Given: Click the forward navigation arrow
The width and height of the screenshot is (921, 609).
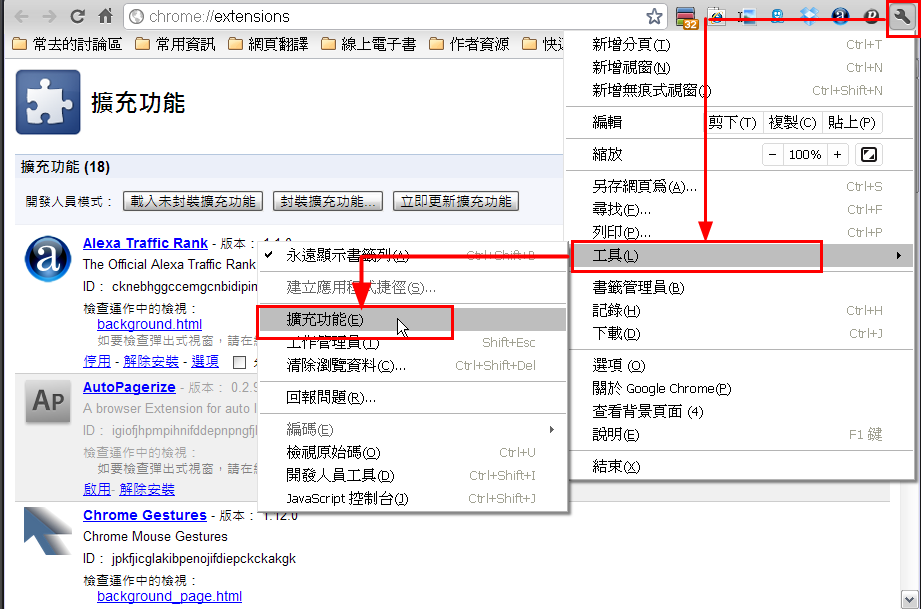Looking at the screenshot, I should [x=49, y=16].
